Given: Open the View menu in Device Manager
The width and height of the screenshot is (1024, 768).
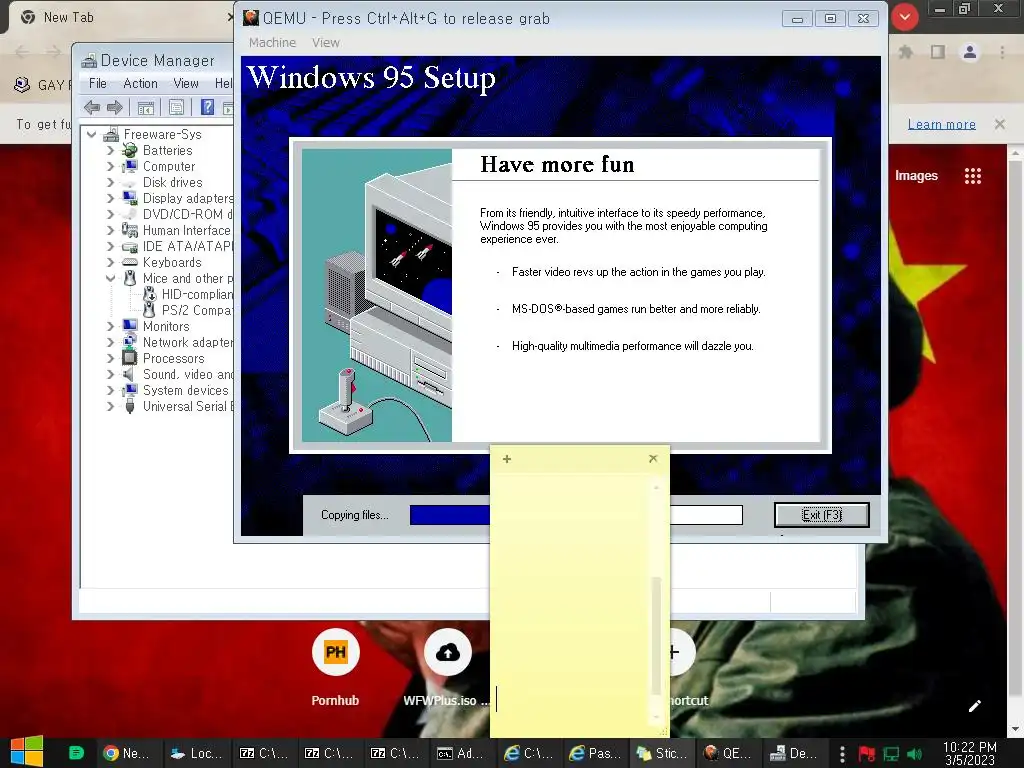Looking at the screenshot, I should [x=185, y=83].
